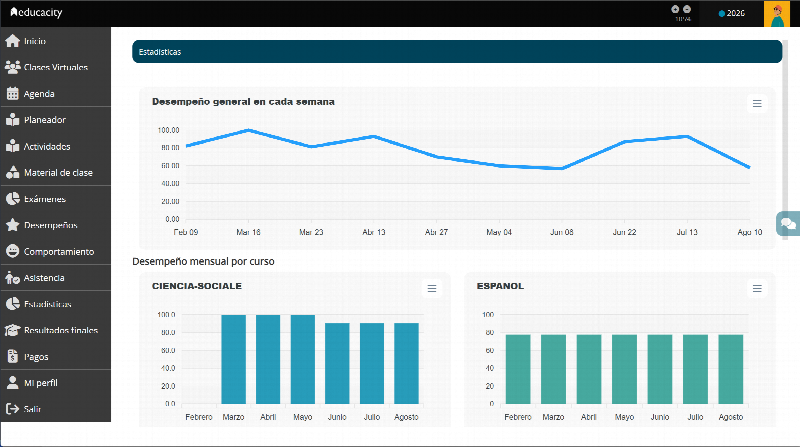Viewport: 800px width, 447px height.
Task: Open Mi perfil in the sidebar
Action: point(56,383)
